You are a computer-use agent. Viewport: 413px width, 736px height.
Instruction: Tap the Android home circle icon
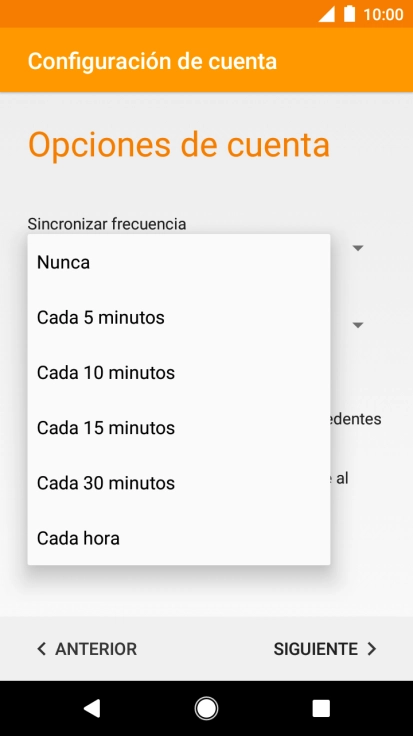pos(206,708)
